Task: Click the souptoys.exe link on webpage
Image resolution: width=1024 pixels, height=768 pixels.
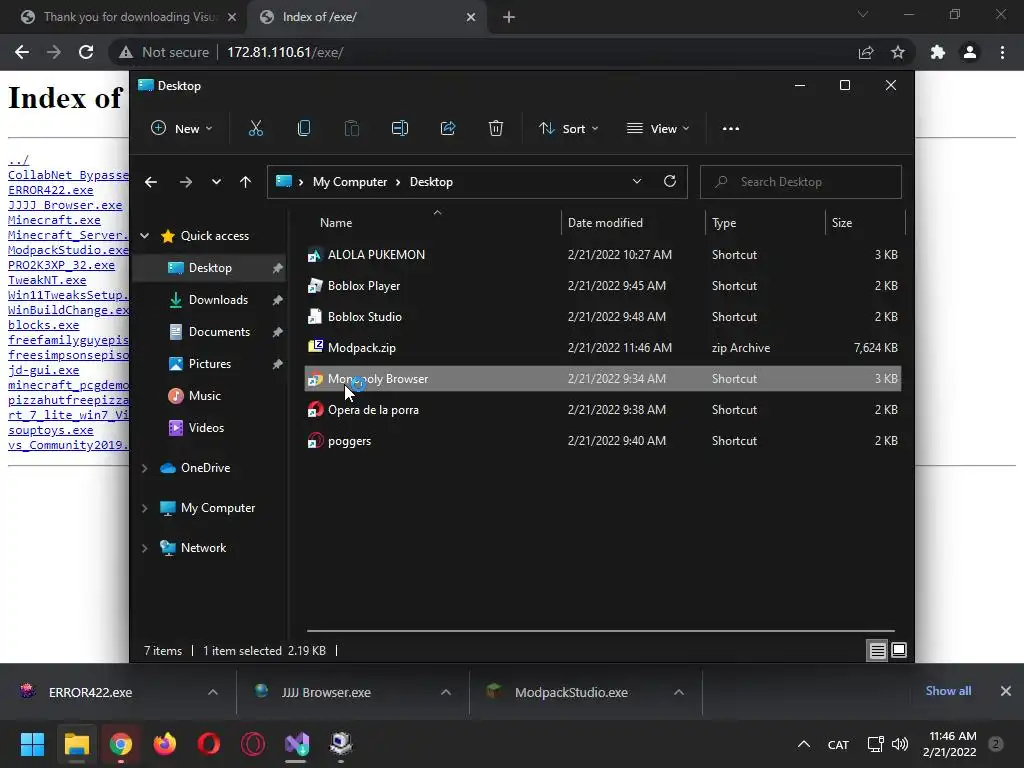Action: pyautogui.click(x=50, y=430)
